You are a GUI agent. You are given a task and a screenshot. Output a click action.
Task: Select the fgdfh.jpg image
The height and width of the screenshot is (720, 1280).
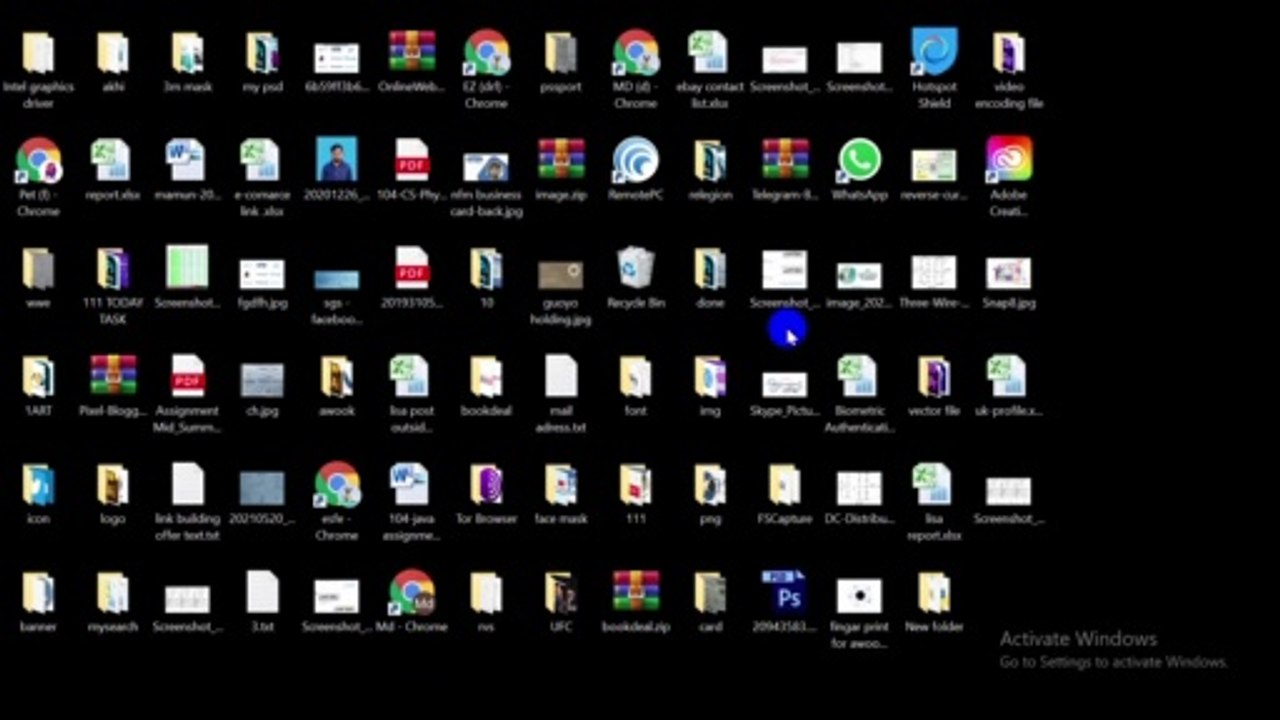262,274
